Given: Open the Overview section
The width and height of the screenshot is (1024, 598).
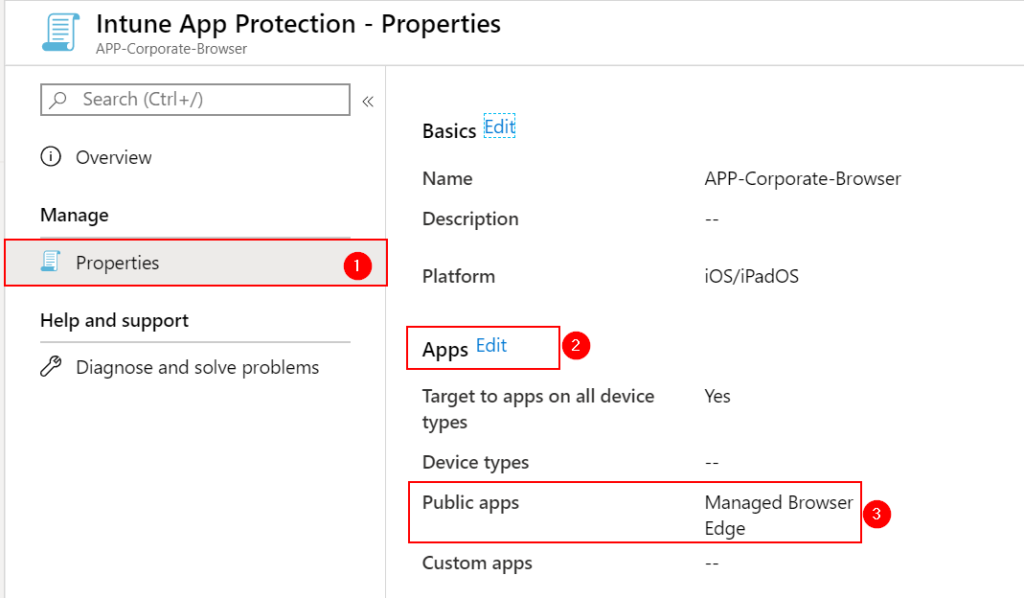Looking at the screenshot, I should pyautogui.click(x=112, y=157).
